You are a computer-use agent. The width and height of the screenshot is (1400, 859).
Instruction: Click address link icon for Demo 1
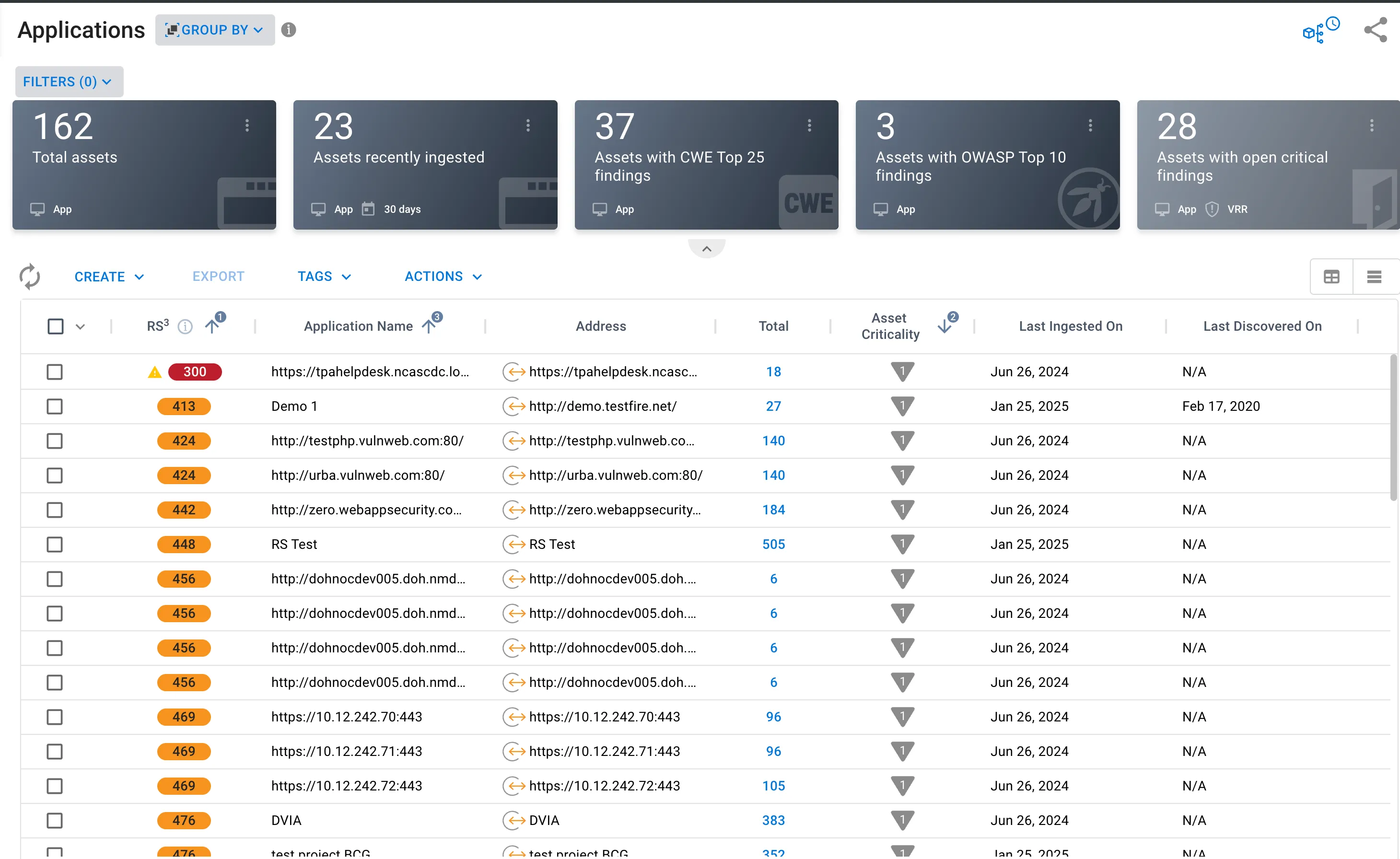[x=513, y=406]
